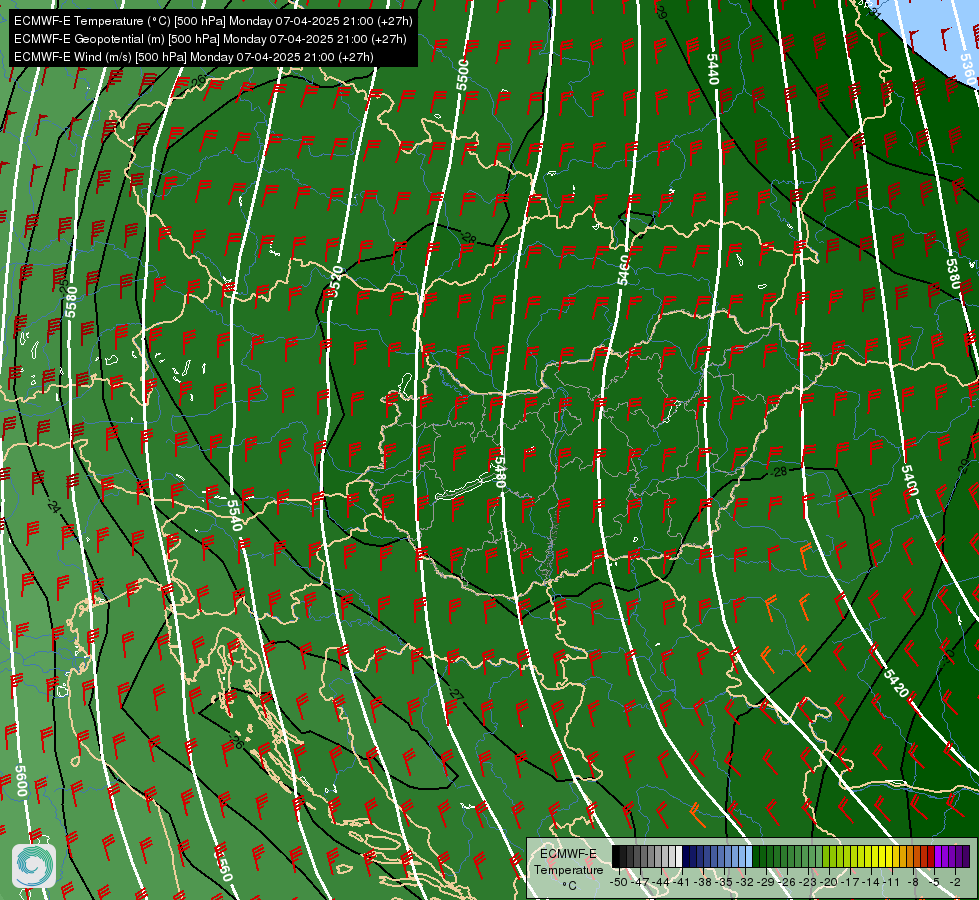Click the 5400 contour label
Viewport: 979px width, 900px height.
pyautogui.click(x=910, y=480)
